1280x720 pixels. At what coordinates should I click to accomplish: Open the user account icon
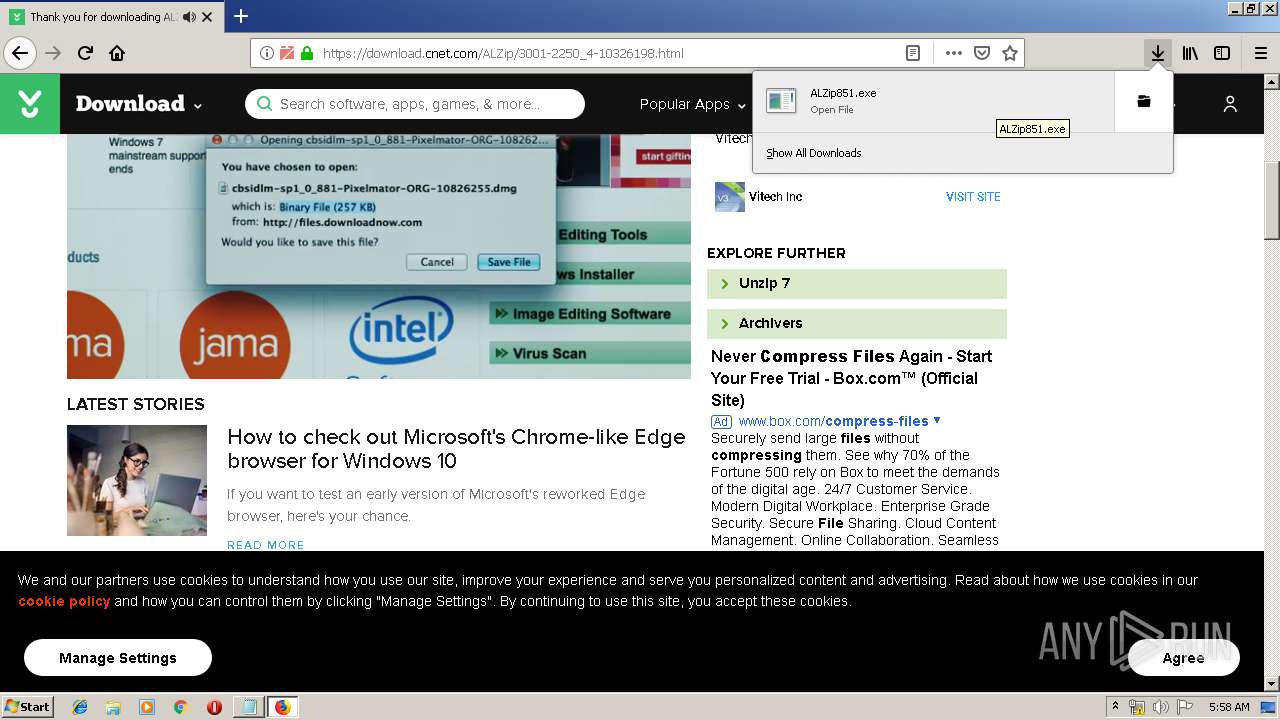click(1230, 104)
